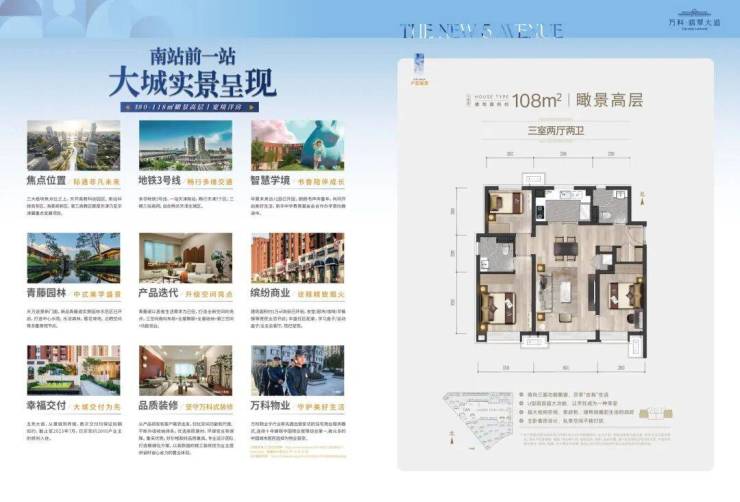The image size is (740, 502).
Task: Click the description paragraph under 品质装修
Action: click(x=186, y=438)
